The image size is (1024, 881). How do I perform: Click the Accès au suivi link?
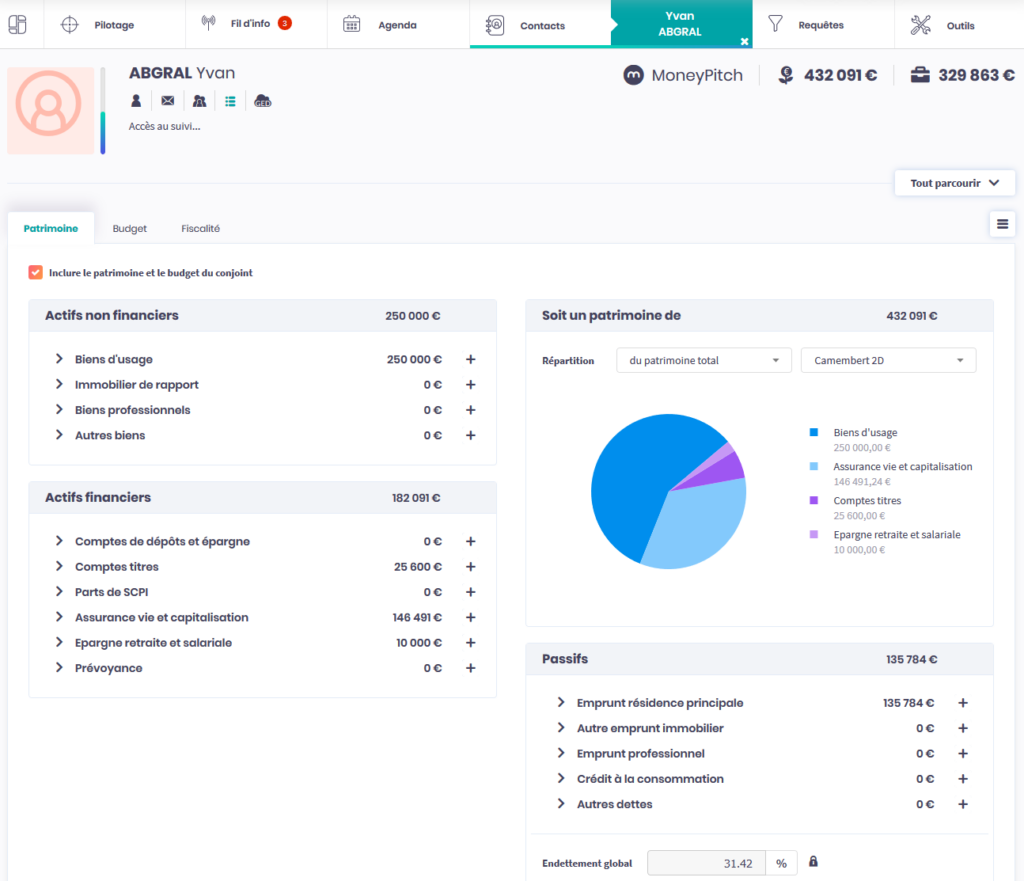165,127
